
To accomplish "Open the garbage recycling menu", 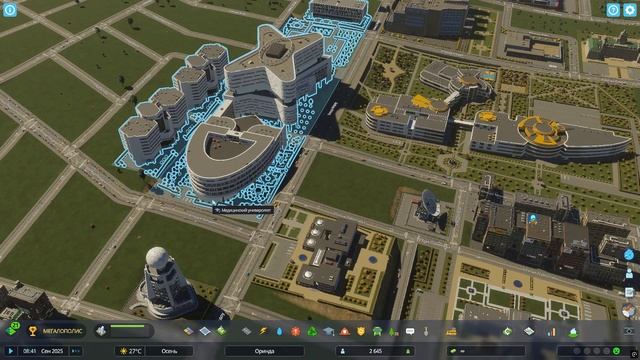I will tap(312, 331).
